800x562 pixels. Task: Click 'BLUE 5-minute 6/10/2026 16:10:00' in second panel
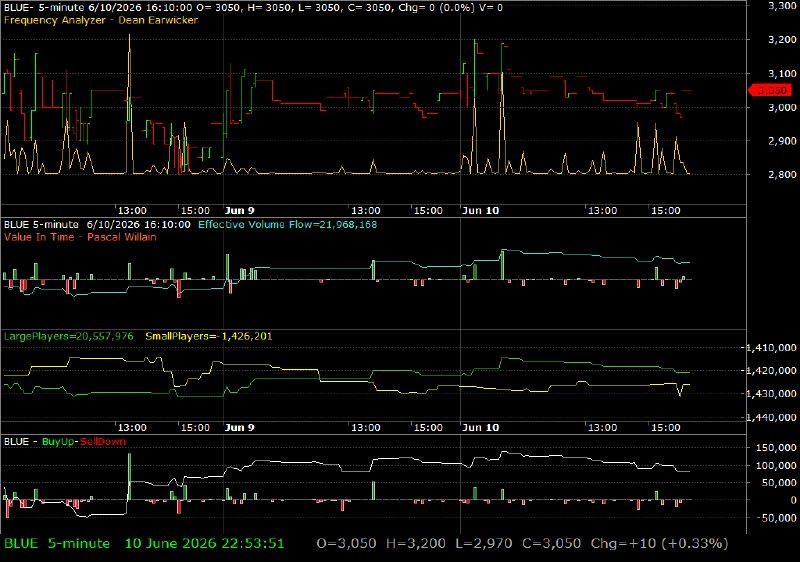click(x=97, y=224)
